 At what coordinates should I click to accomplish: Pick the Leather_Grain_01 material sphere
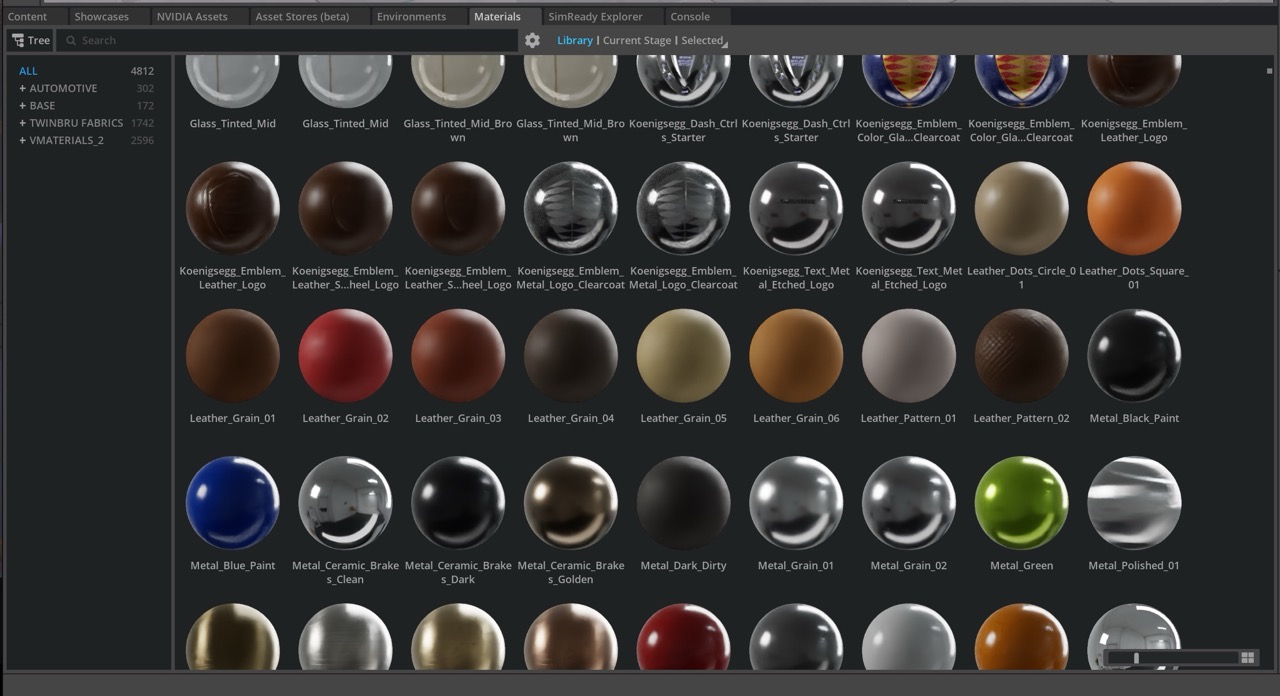tap(233, 356)
